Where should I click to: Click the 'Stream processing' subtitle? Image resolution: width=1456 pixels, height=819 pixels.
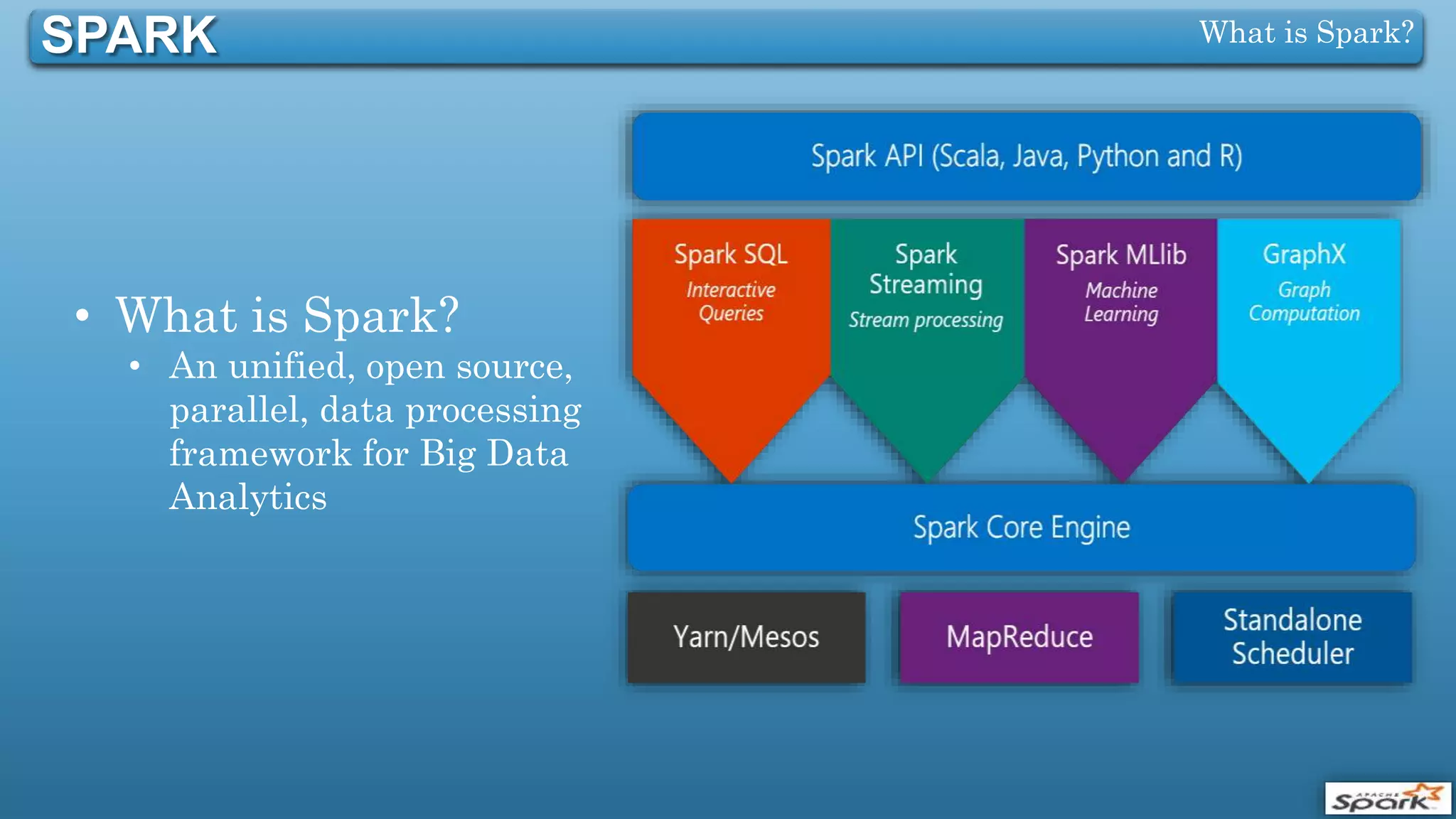(x=926, y=321)
